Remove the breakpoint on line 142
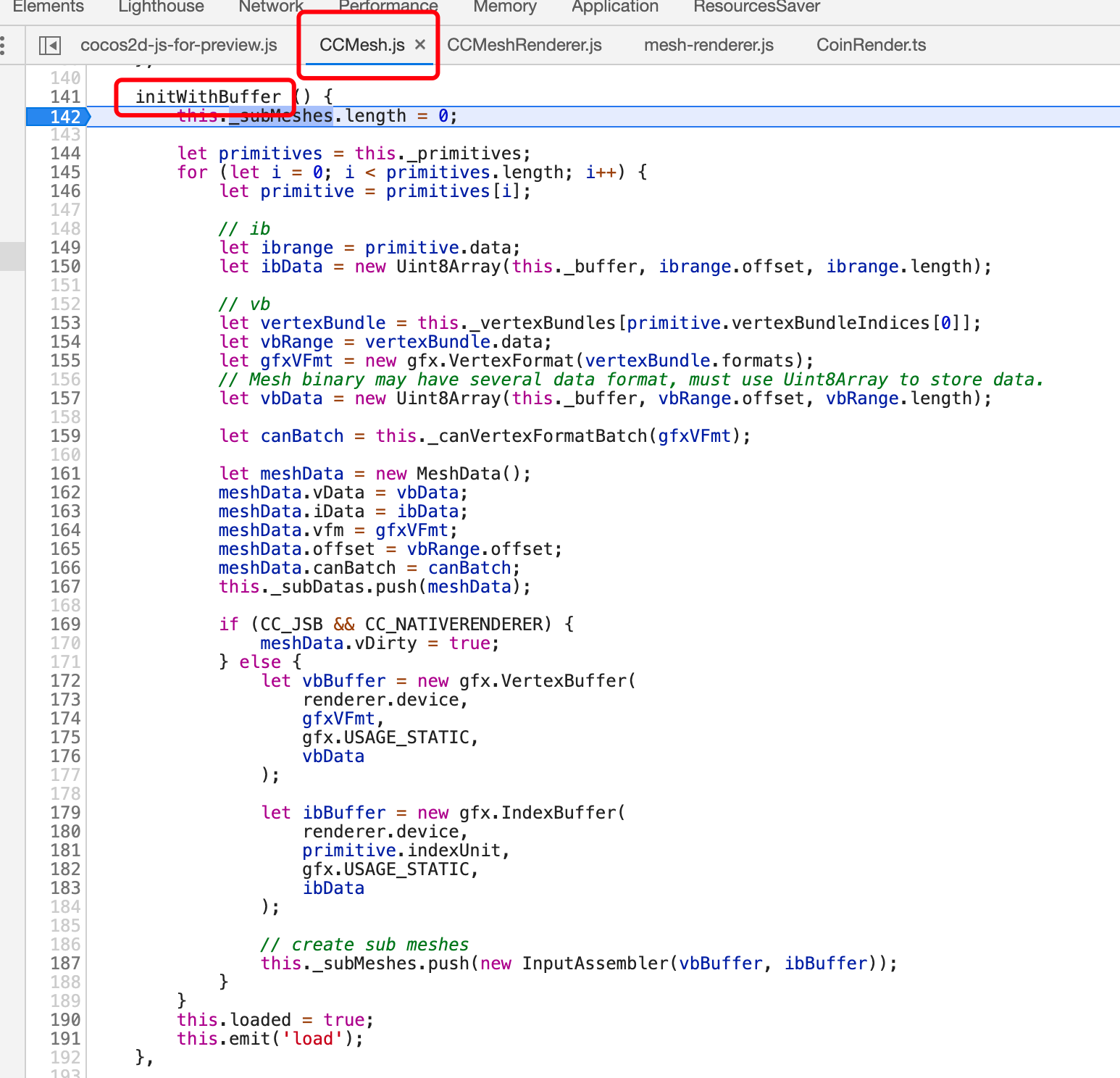The height and width of the screenshot is (1078, 1120). tap(58, 117)
